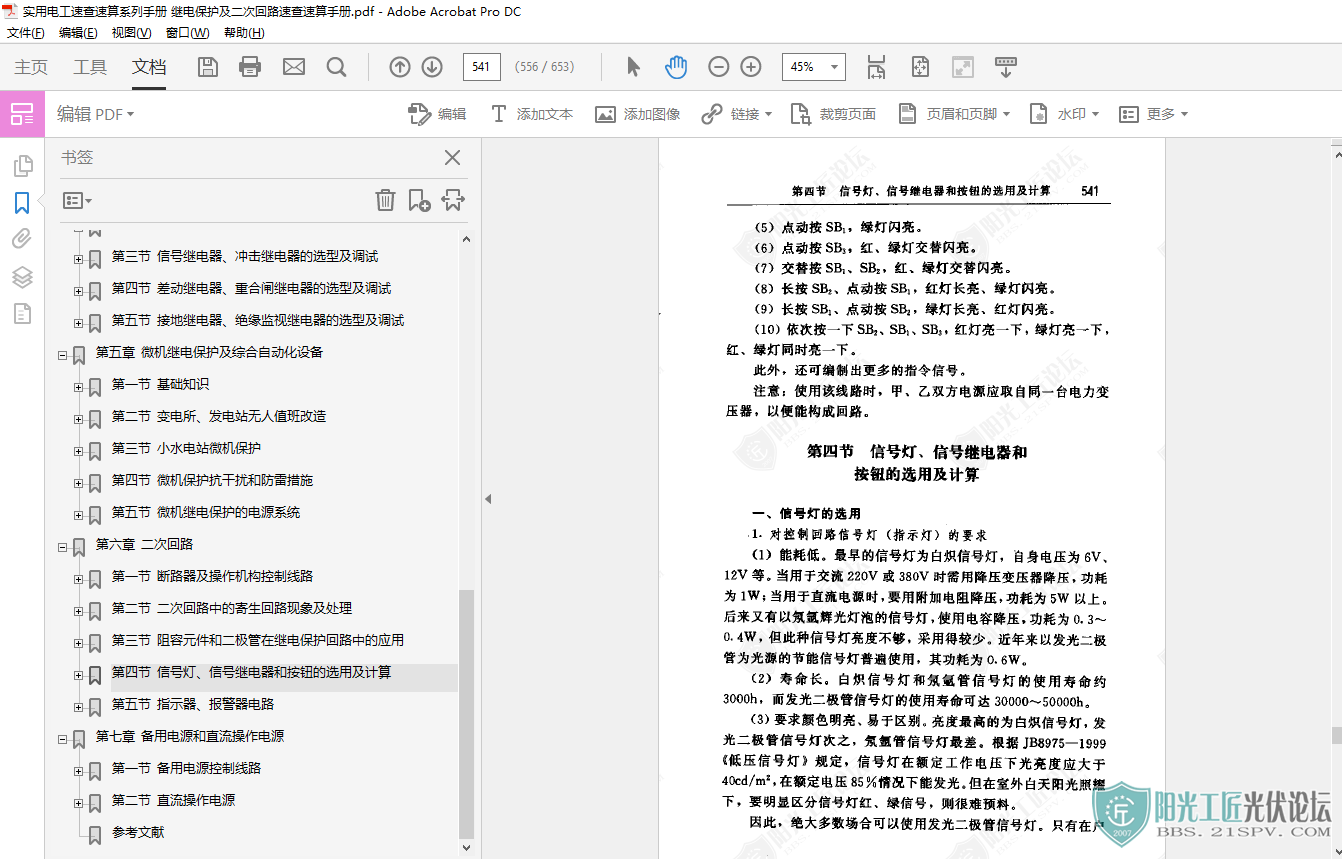The image size is (1342, 859).
Task: Click 编辑 edit tool in toolbar
Action: click(438, 114)
